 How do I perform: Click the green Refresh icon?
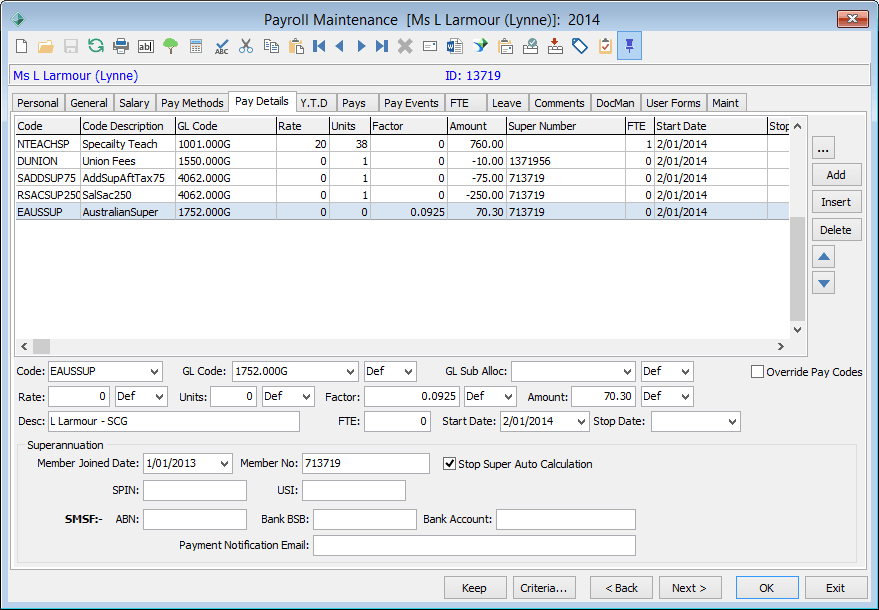coord(96,46)
